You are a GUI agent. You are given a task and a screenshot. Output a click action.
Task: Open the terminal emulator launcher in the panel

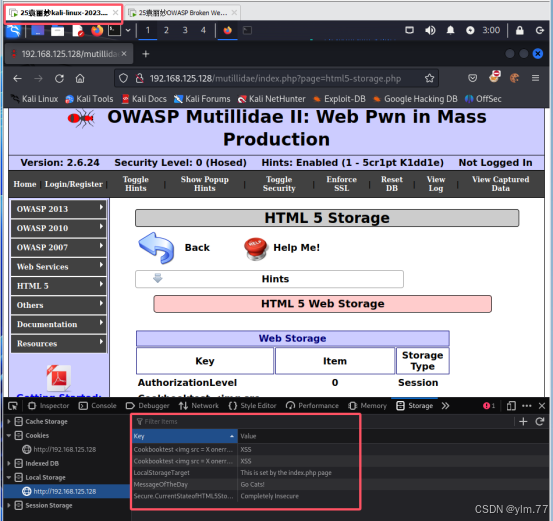tap(114, 30)
